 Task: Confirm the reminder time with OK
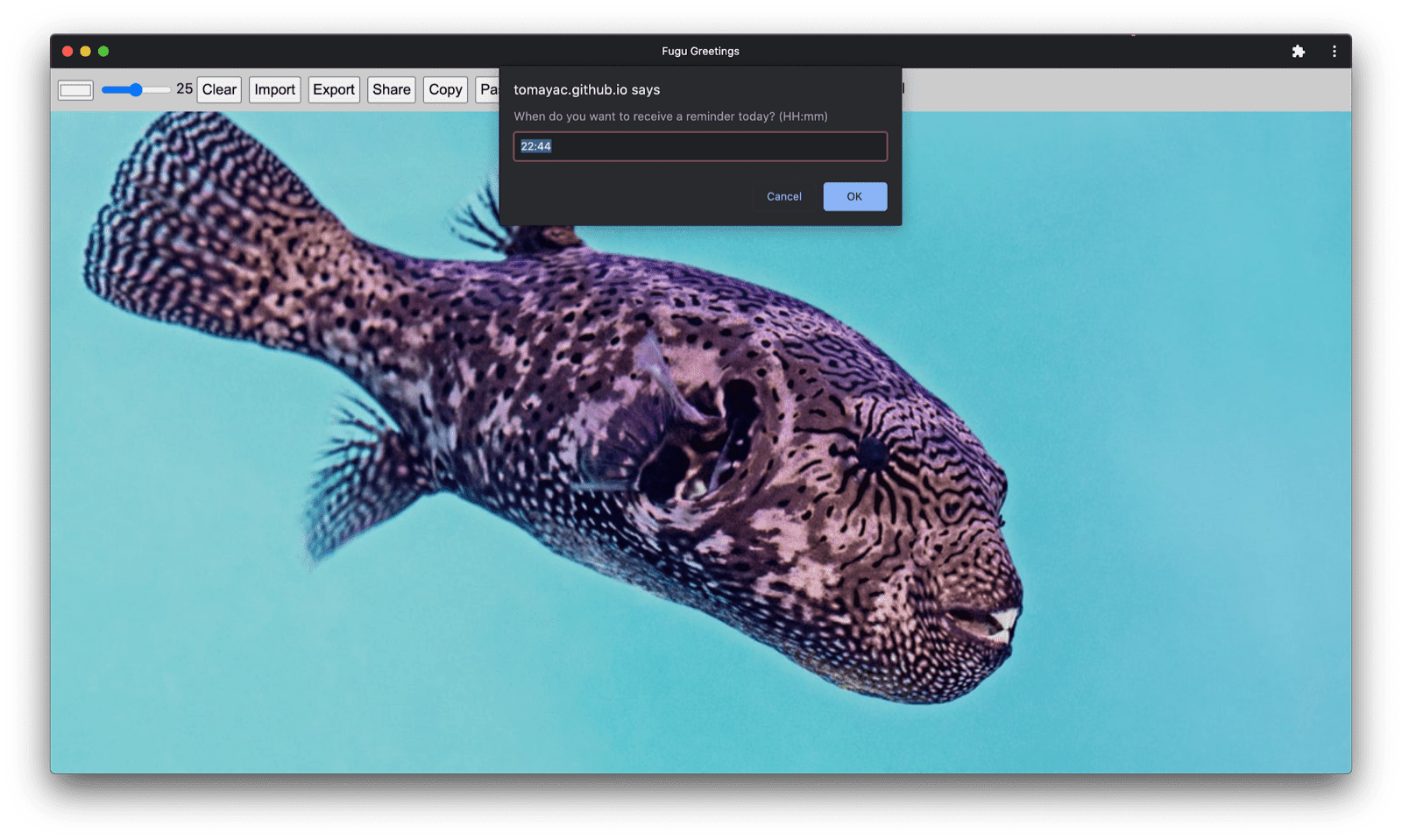[854, 196]
